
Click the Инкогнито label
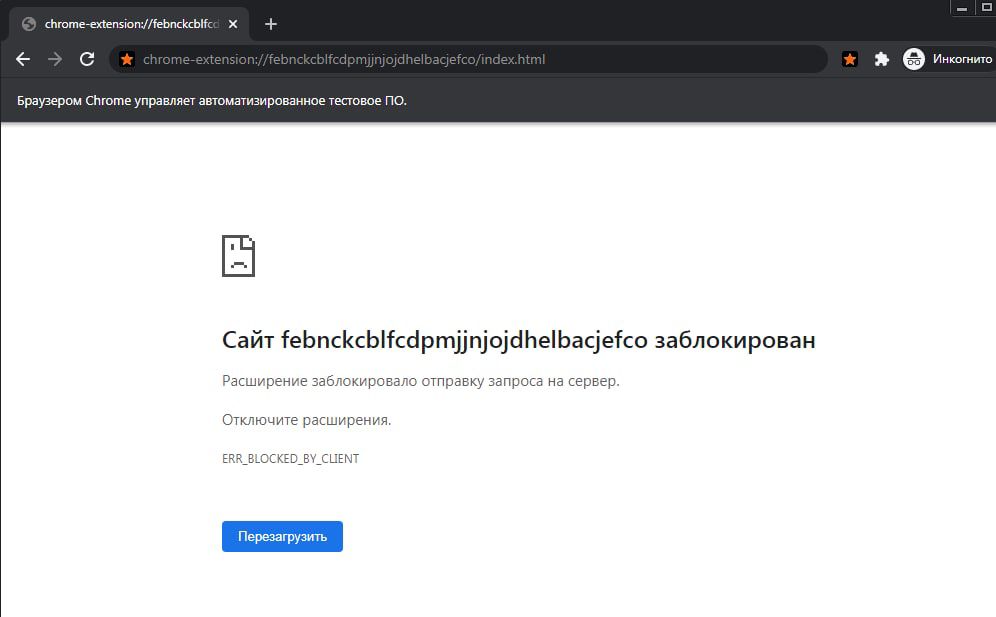pos(962,59)
